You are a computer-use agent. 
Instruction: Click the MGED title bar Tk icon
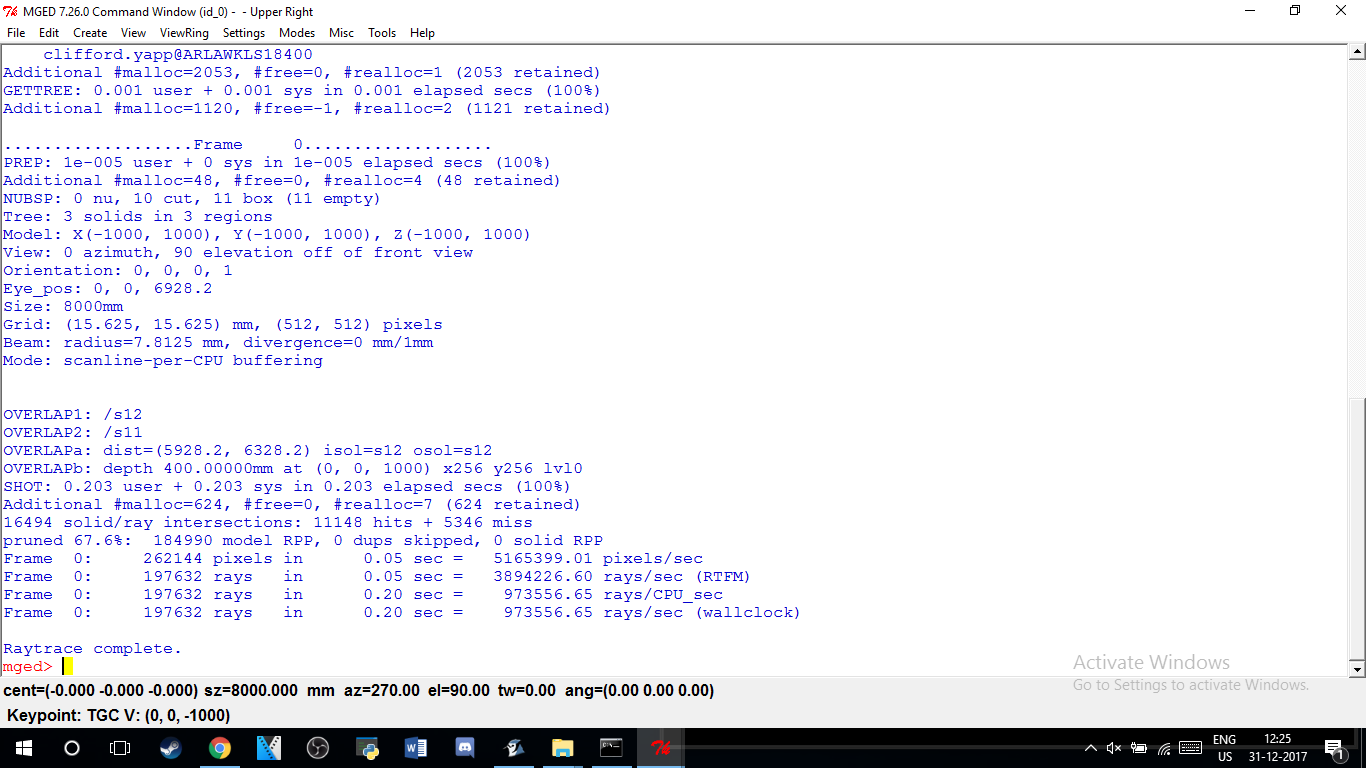coord(10,11)
